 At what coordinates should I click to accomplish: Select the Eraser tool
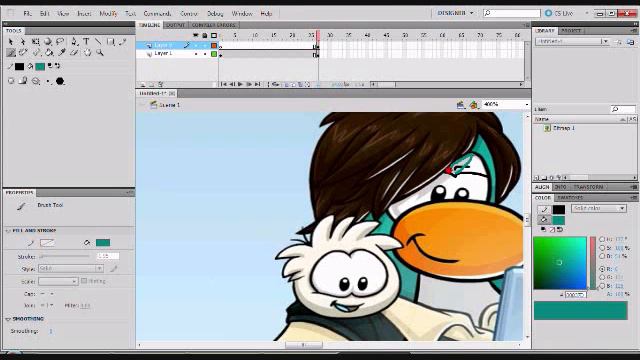tap(74, 53)
